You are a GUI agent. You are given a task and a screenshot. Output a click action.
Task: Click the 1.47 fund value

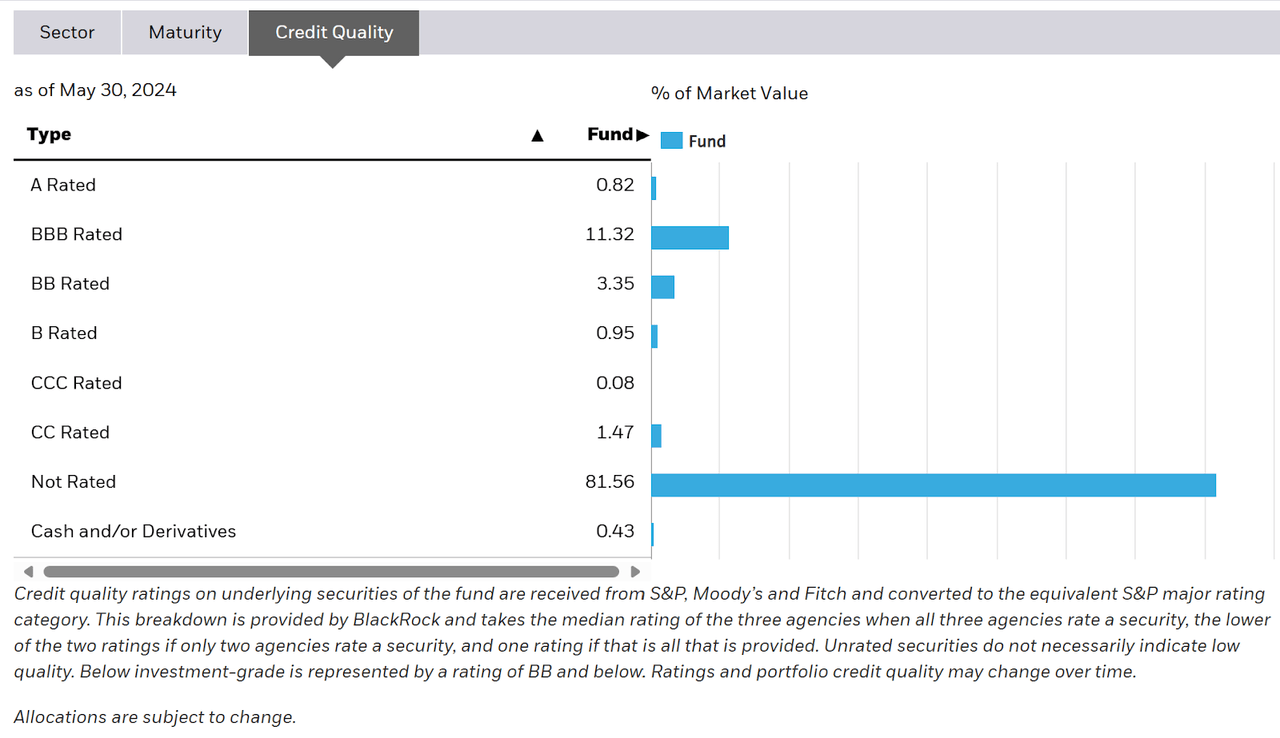615,432
